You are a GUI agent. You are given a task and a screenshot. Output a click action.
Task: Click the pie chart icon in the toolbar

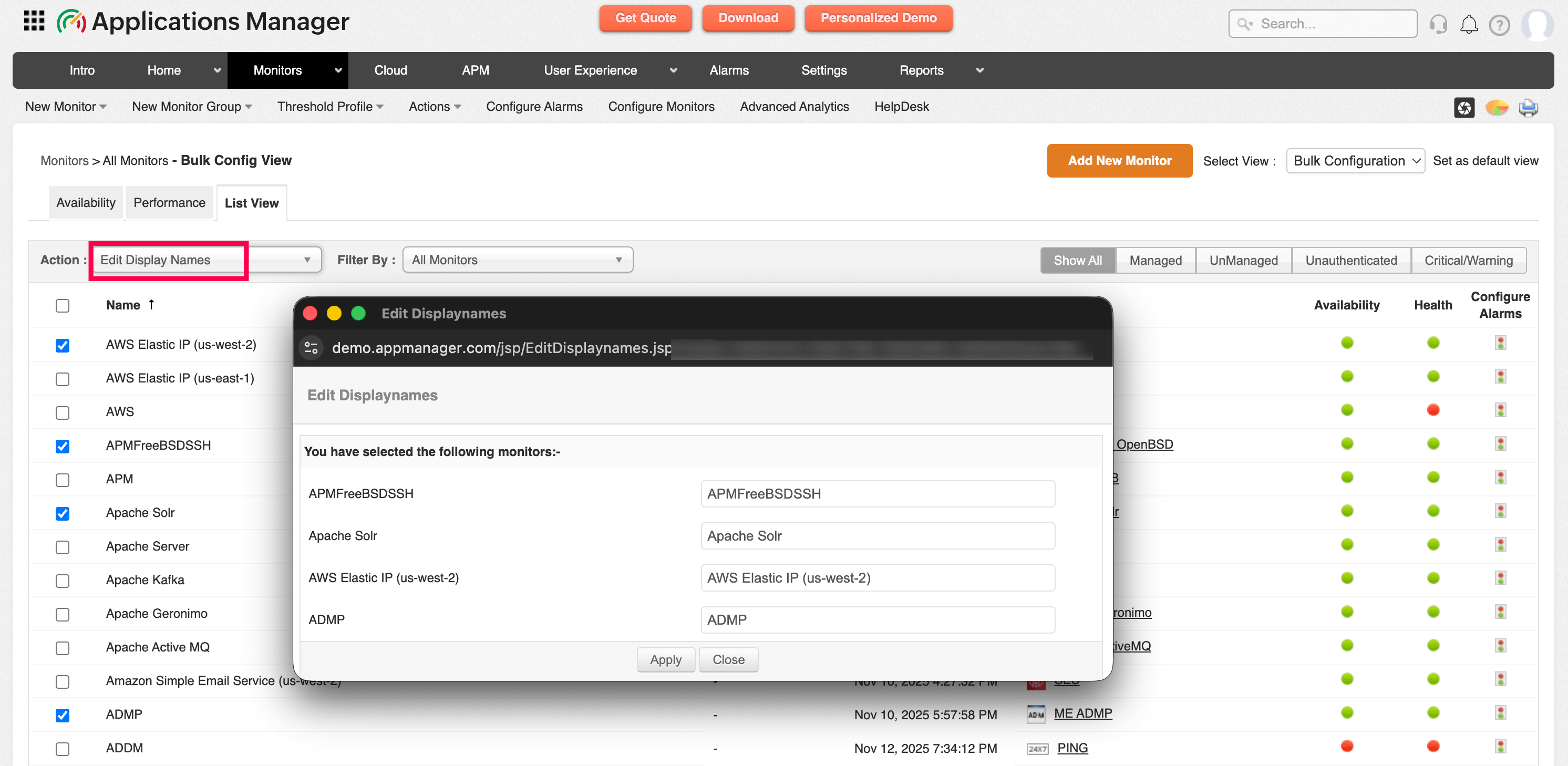pyautogui.click(x=1497, y=108)
